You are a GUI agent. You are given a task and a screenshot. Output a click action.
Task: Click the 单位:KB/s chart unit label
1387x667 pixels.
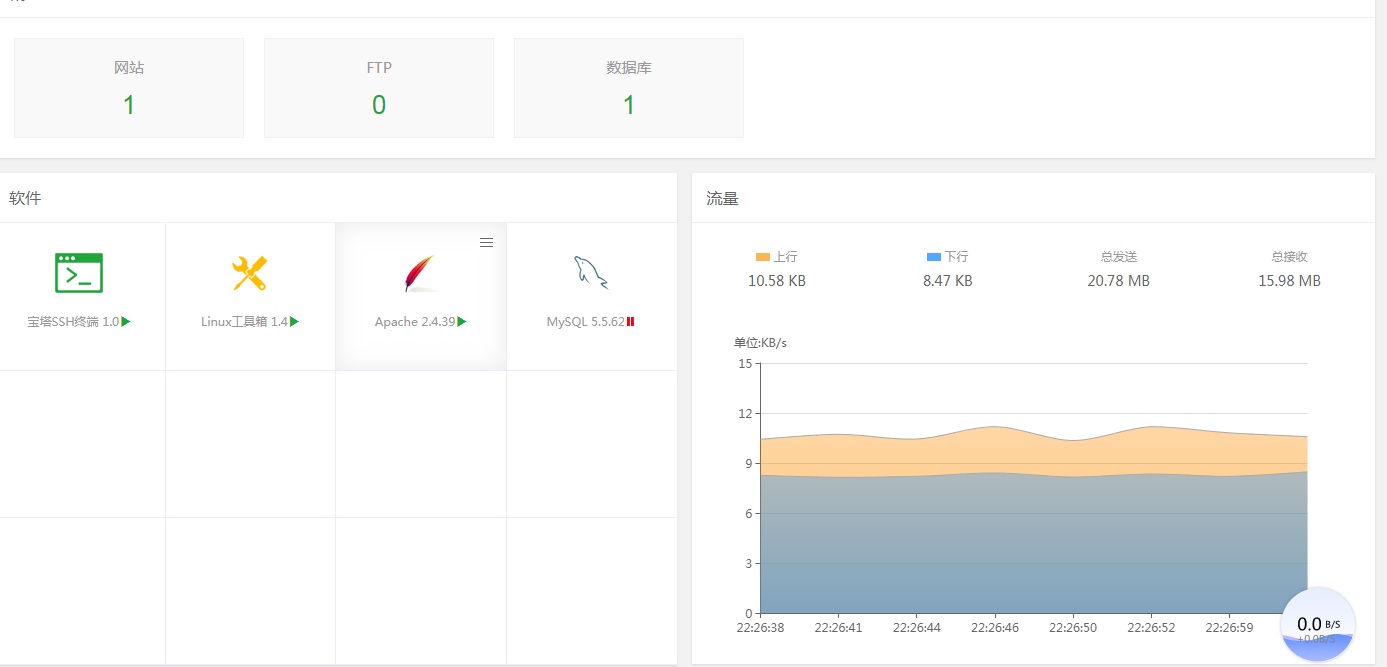tap(760, 343)
